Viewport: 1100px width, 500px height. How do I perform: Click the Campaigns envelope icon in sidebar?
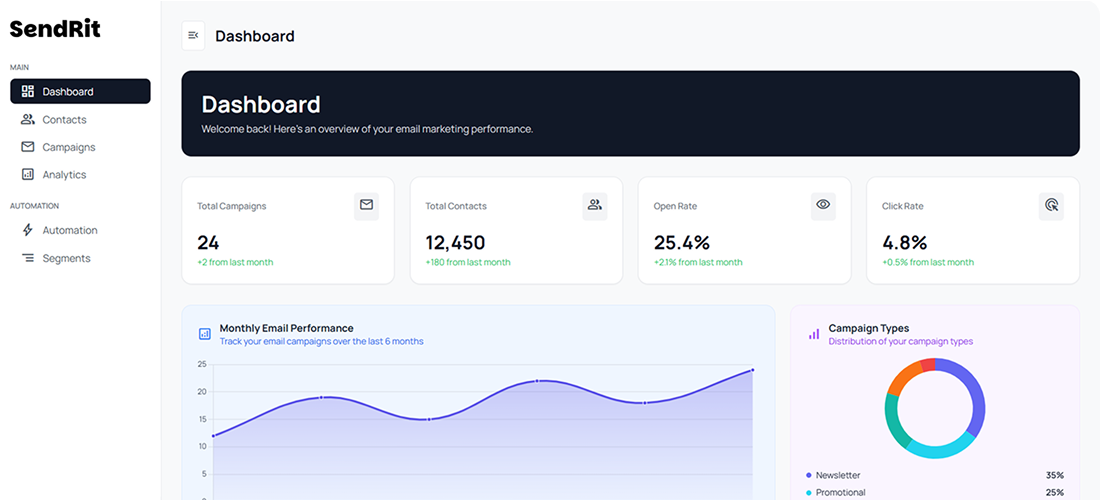point(28,147)
